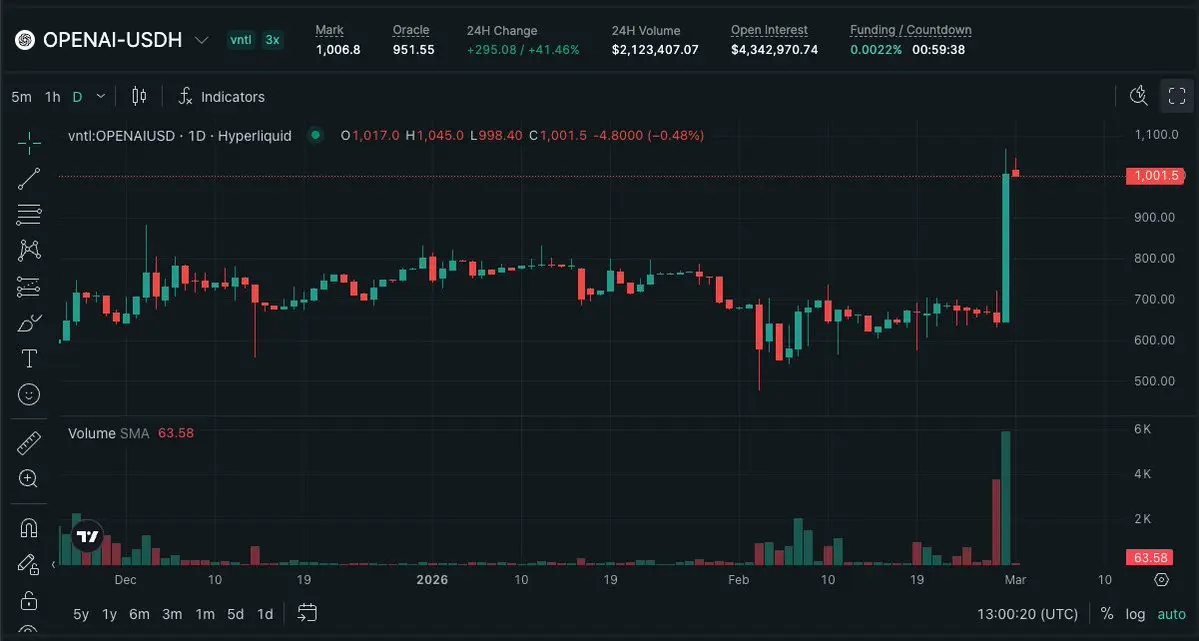Image resolution: width=1199 pixels, height=641 pixels.
Task: Click the green market status dot
Action: (315, 135)
